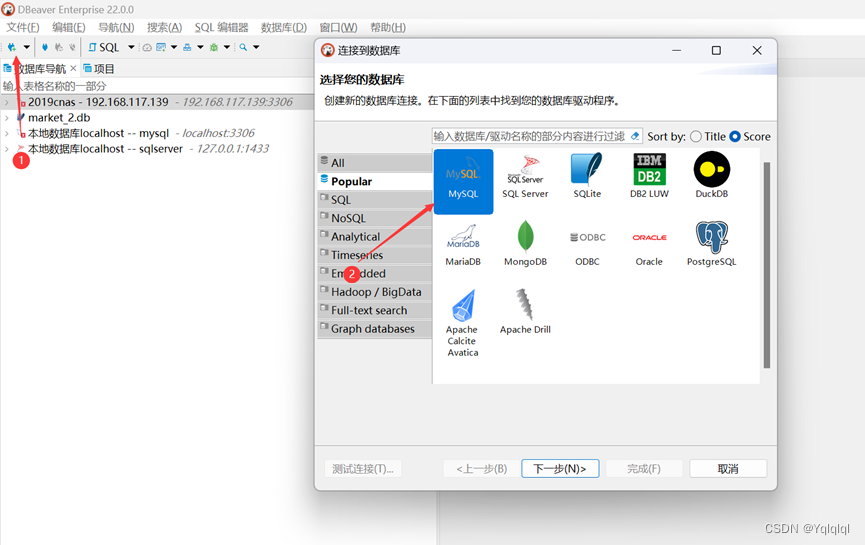Open dropdown arrow beside network diagram icon

(x=200, y=47)
